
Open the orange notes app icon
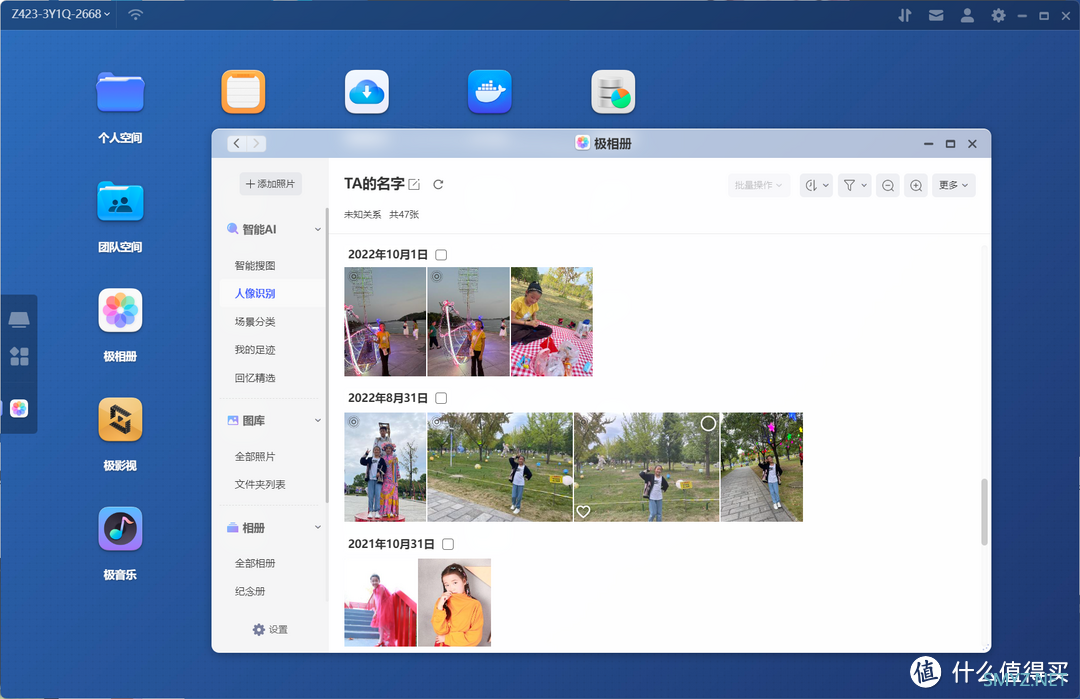coord(243,92)
